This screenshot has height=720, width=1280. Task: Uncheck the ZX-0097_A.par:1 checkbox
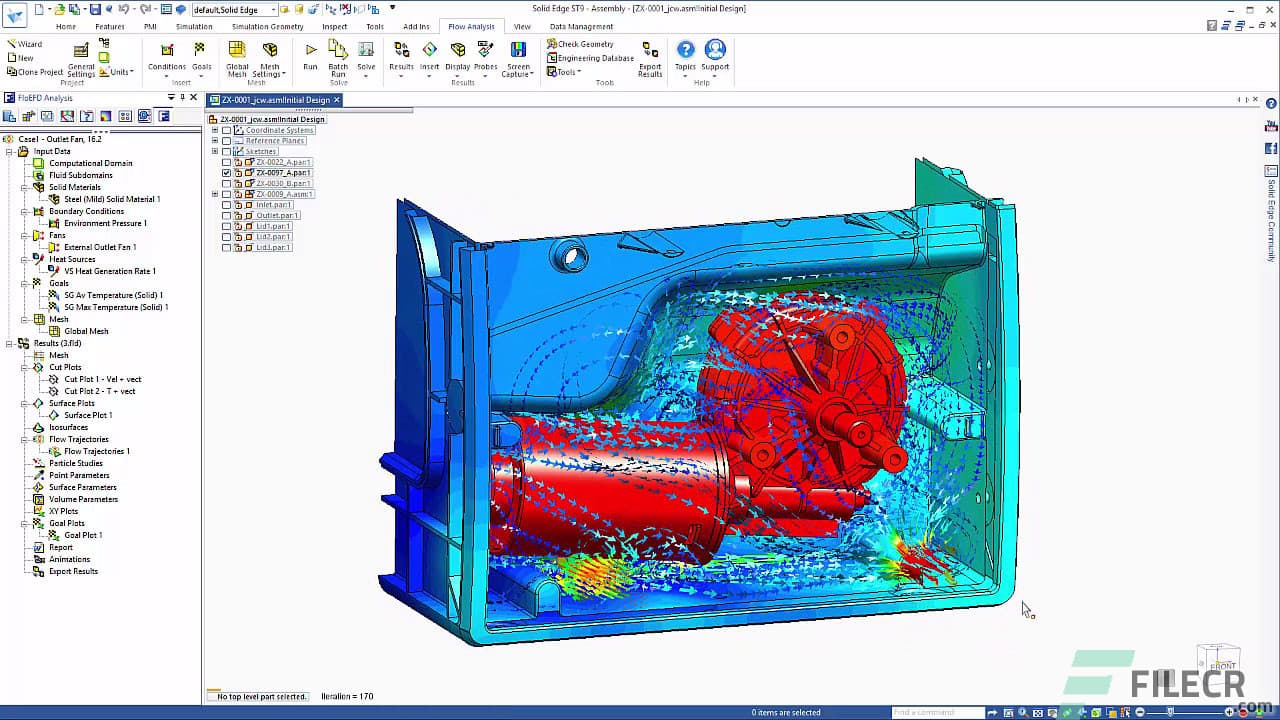pos(226,173)
